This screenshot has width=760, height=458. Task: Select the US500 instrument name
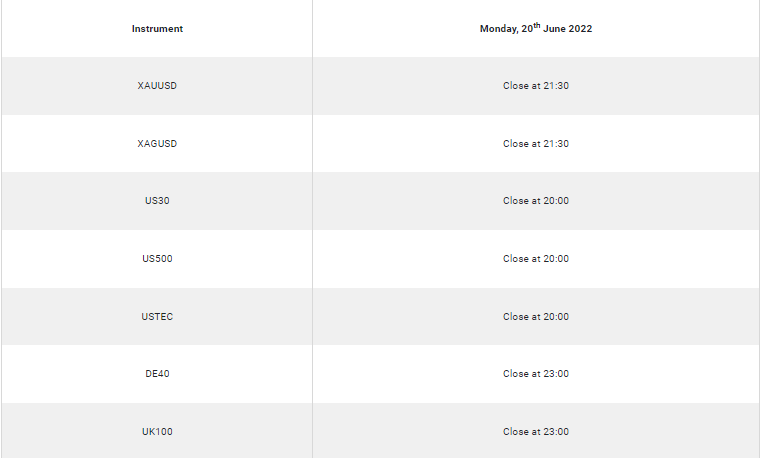pos(157,259)
